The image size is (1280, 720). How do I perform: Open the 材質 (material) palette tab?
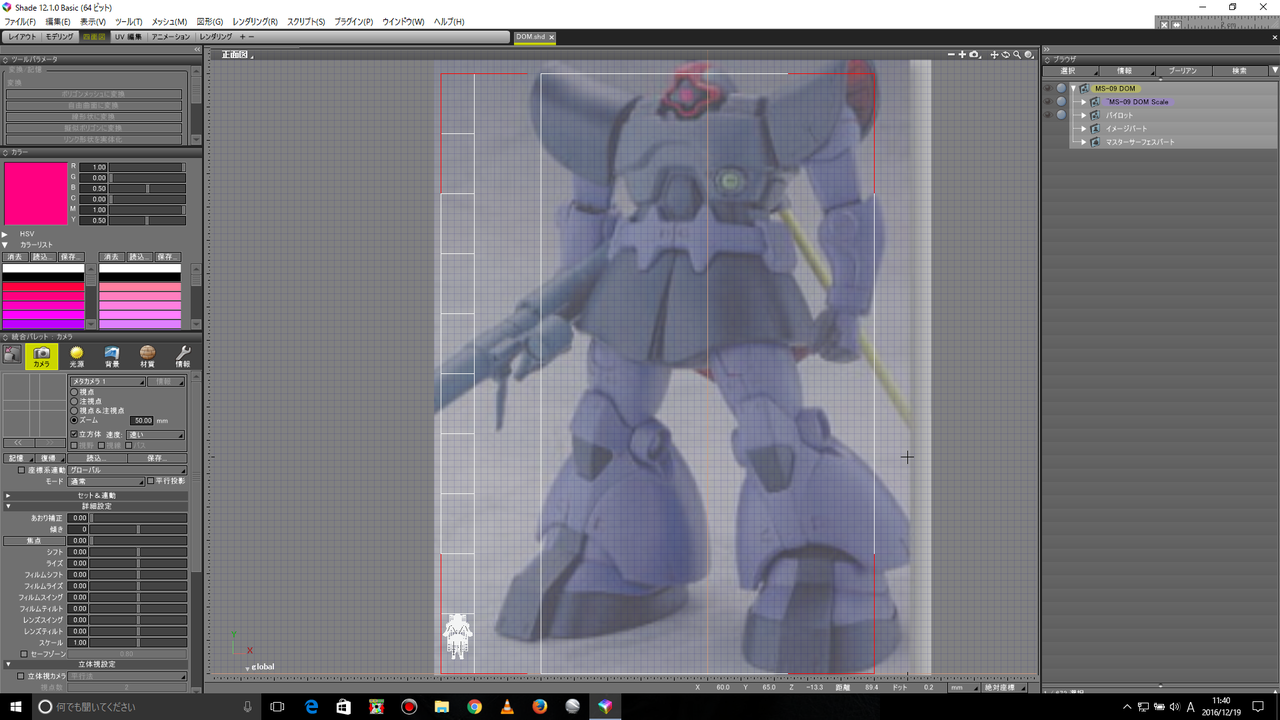147,357
